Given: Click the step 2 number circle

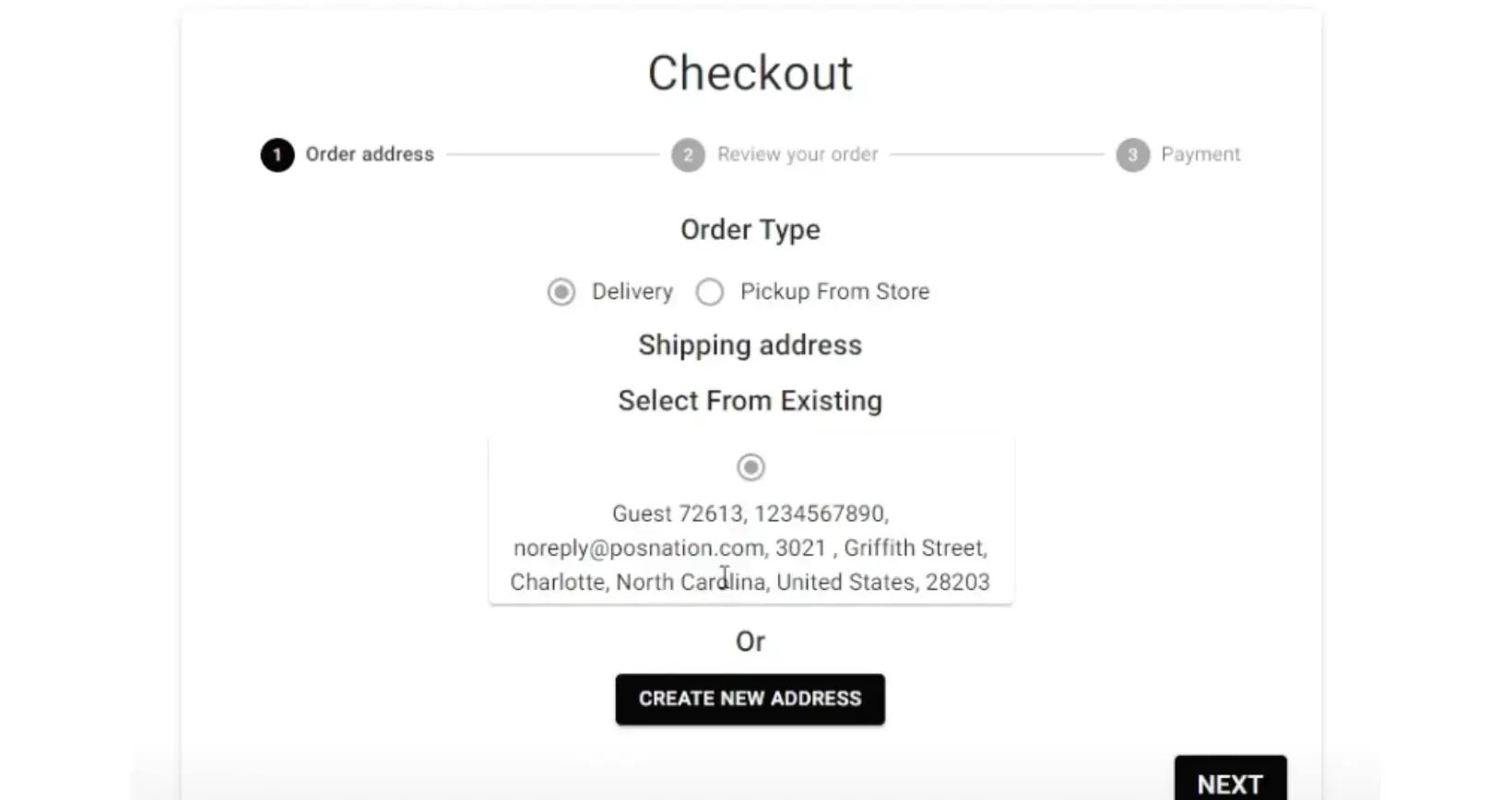Looking at the screenshot, I should 688,155.
